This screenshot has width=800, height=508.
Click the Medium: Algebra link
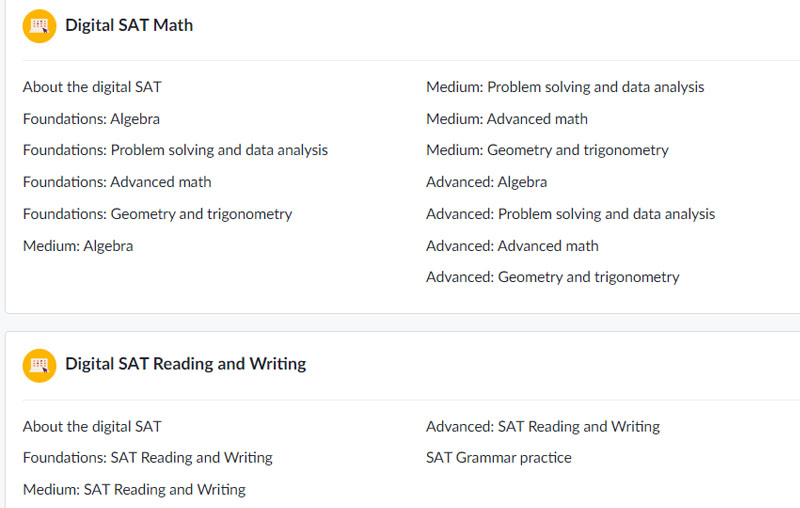coord(78,246)
